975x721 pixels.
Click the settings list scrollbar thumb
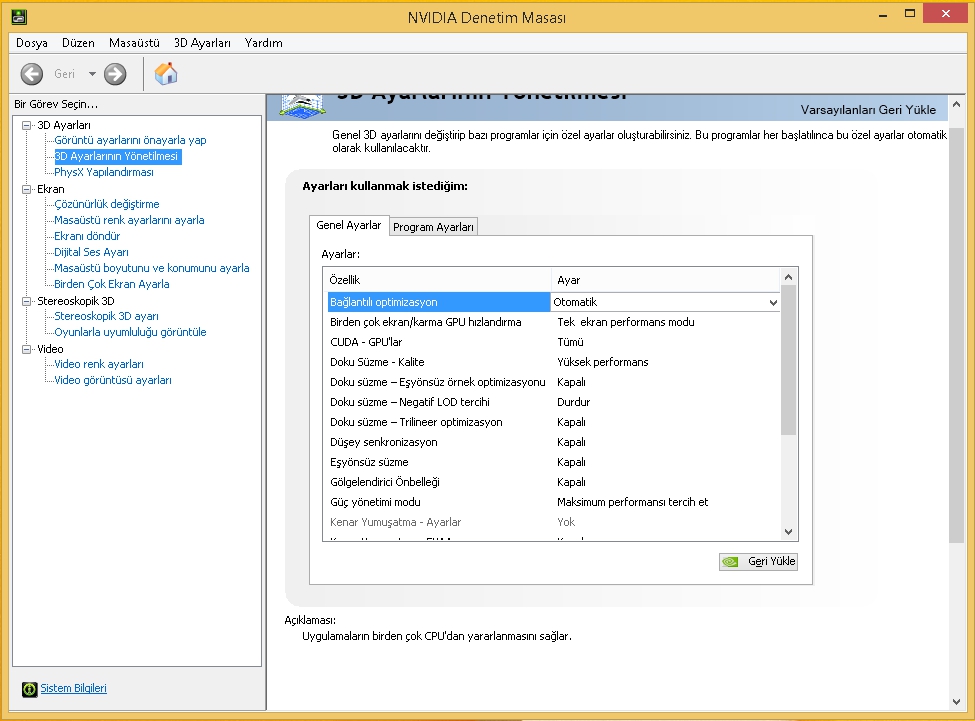point(788,360)
